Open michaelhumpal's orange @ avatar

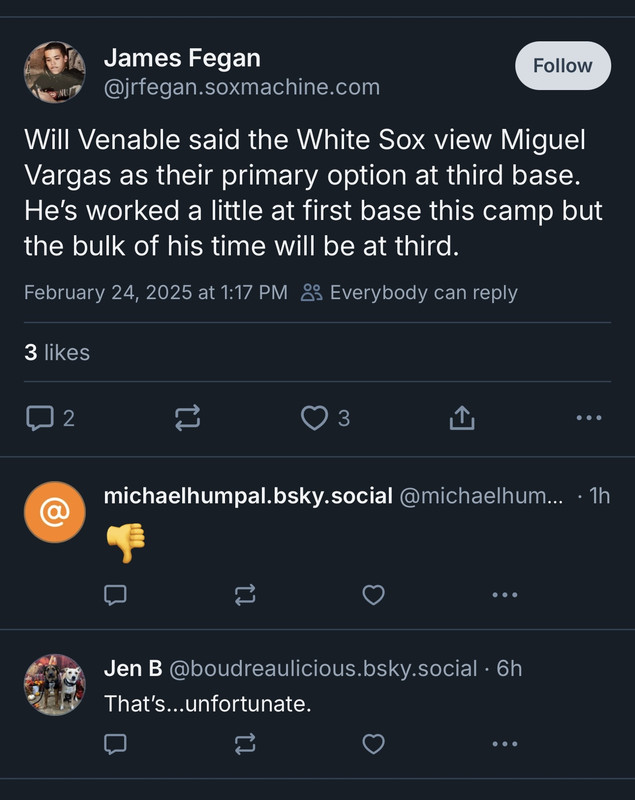point(54,511)
